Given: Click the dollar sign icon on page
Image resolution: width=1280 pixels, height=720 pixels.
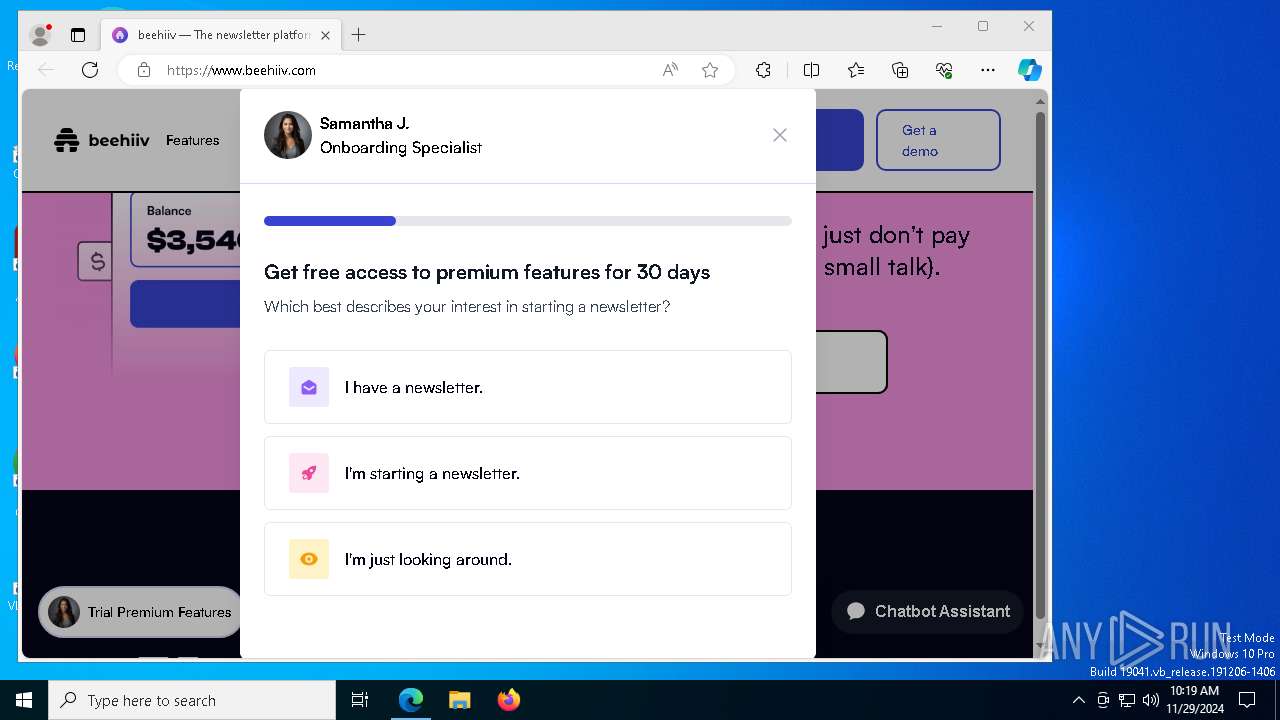Looking at the screenshot, I should pos(97,262).
